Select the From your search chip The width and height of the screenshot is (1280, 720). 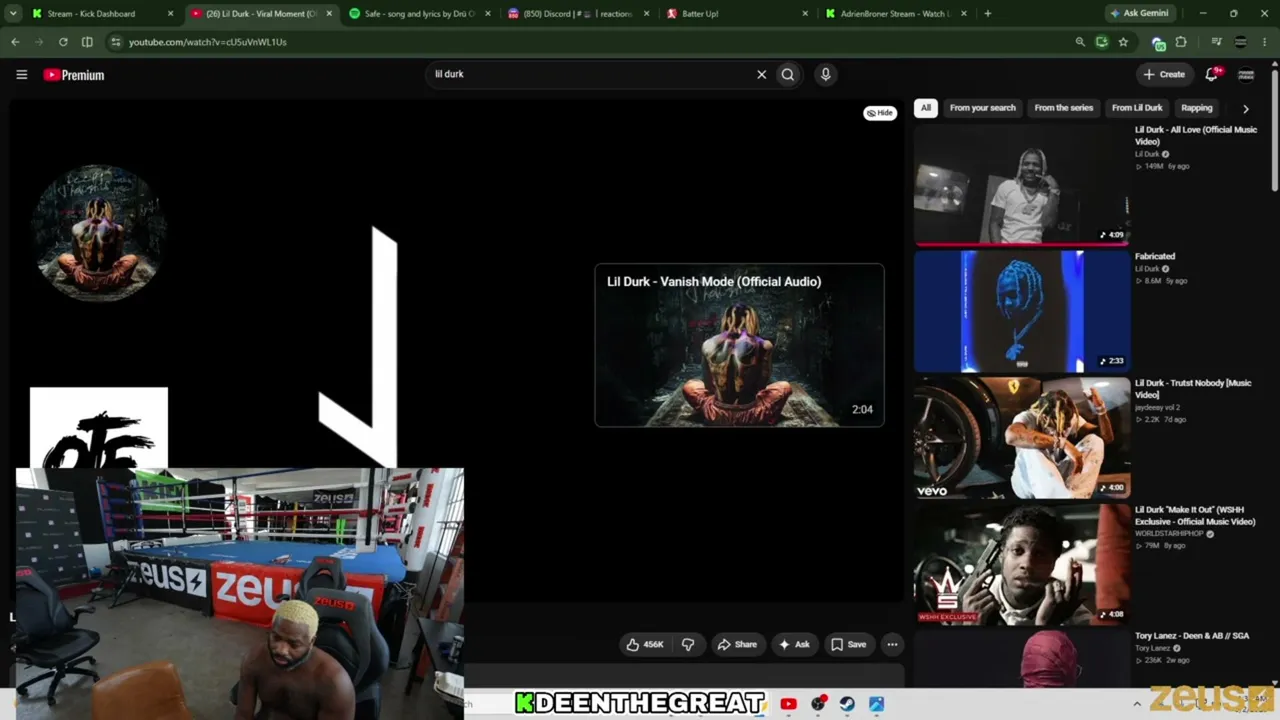[982, 108]
